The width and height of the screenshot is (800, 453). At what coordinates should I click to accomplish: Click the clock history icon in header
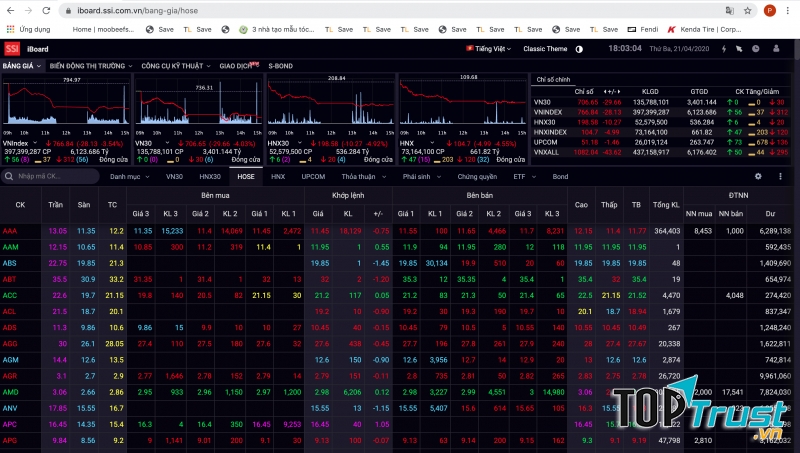[754, 48]
